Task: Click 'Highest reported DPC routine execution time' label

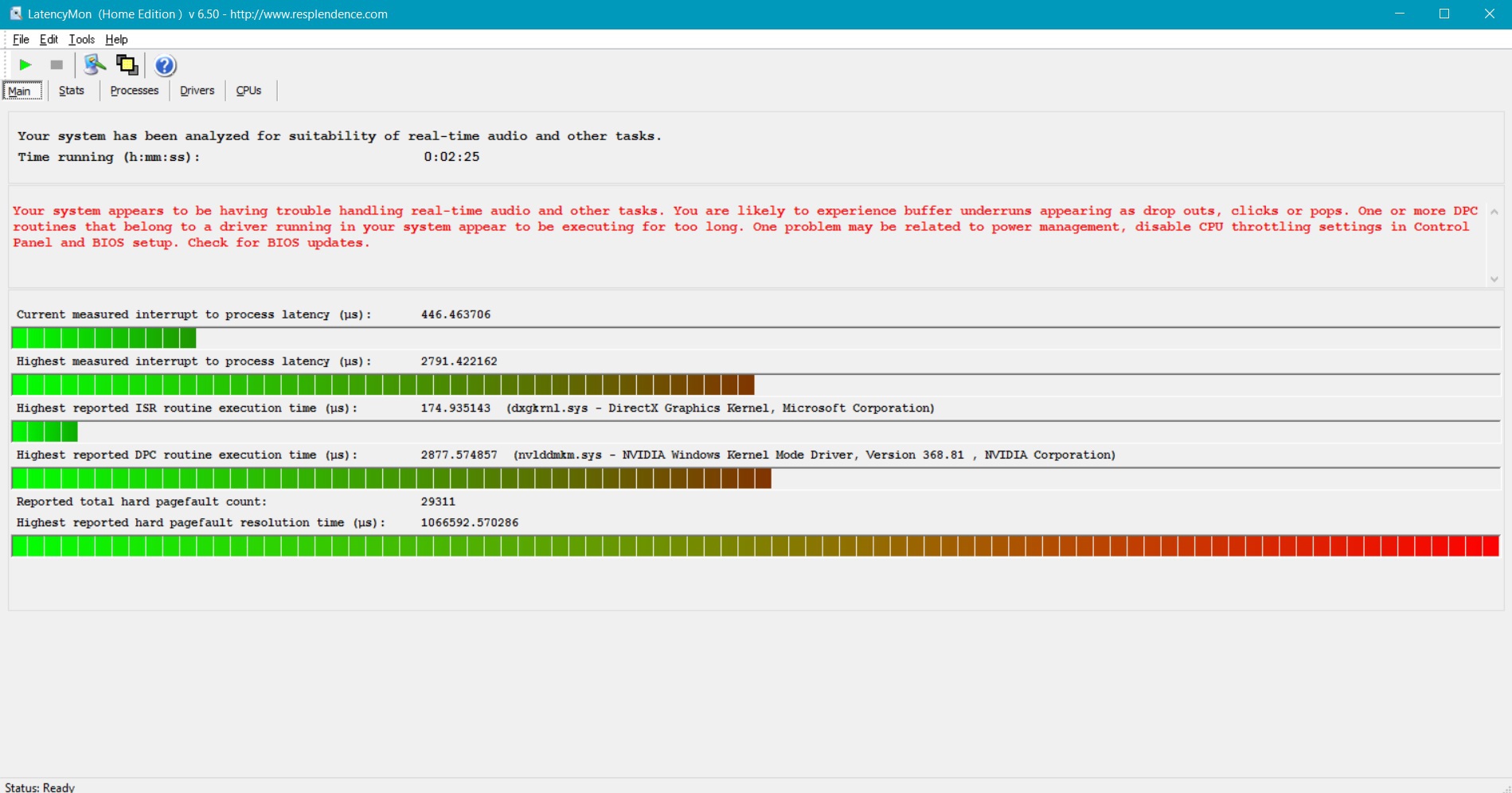Action: click(187, 455)
